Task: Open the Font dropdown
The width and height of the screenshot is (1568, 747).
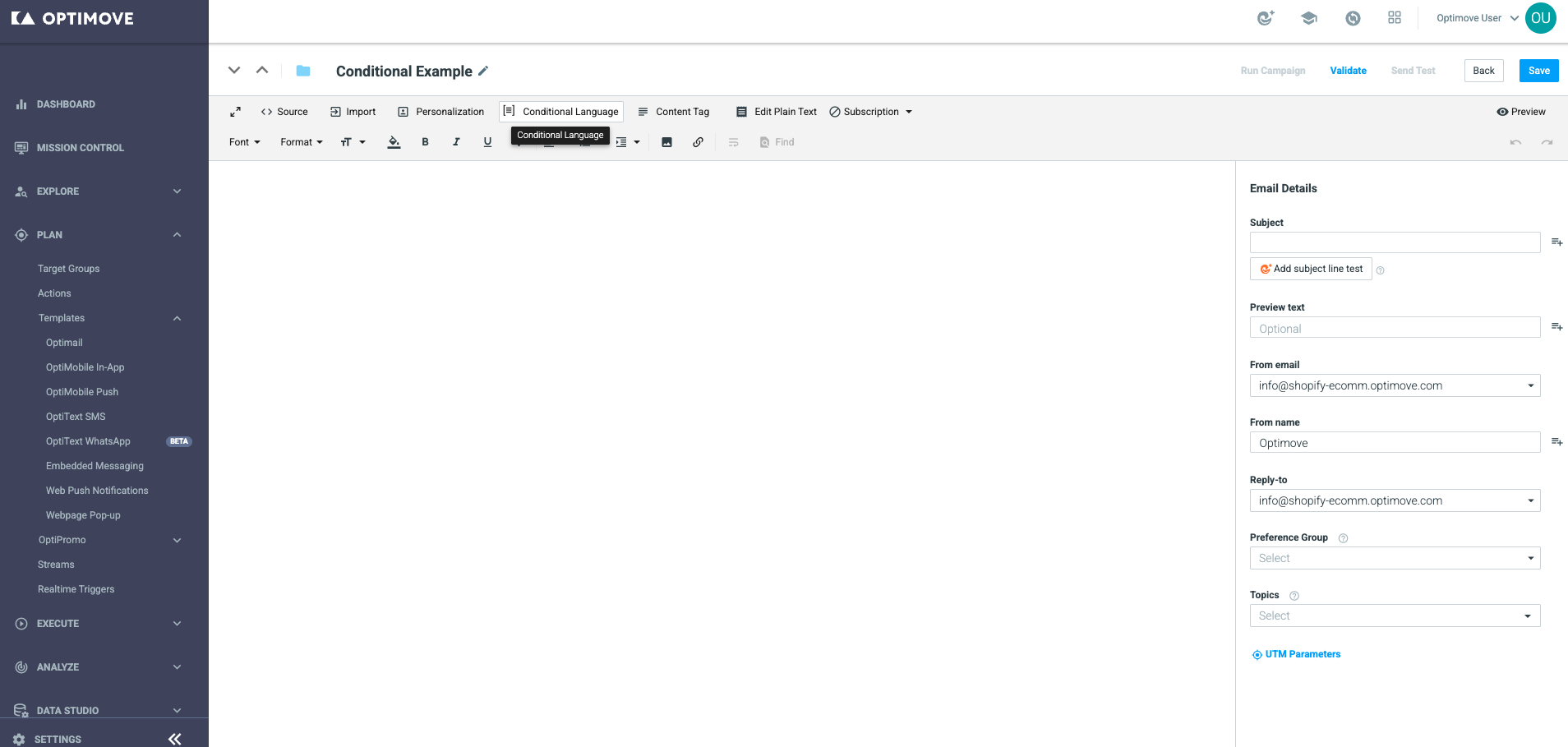Action: 245,142
